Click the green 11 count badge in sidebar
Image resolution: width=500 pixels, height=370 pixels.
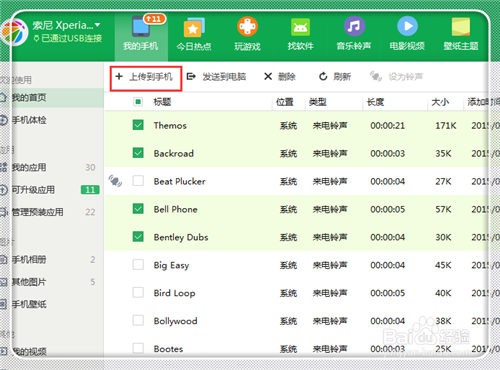point(90,190)
